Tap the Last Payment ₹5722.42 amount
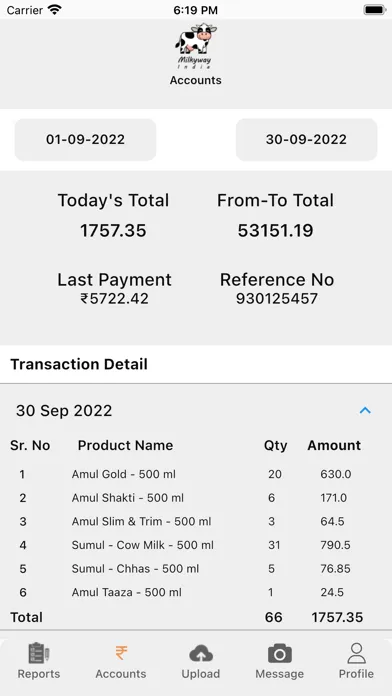 (115, 299)
